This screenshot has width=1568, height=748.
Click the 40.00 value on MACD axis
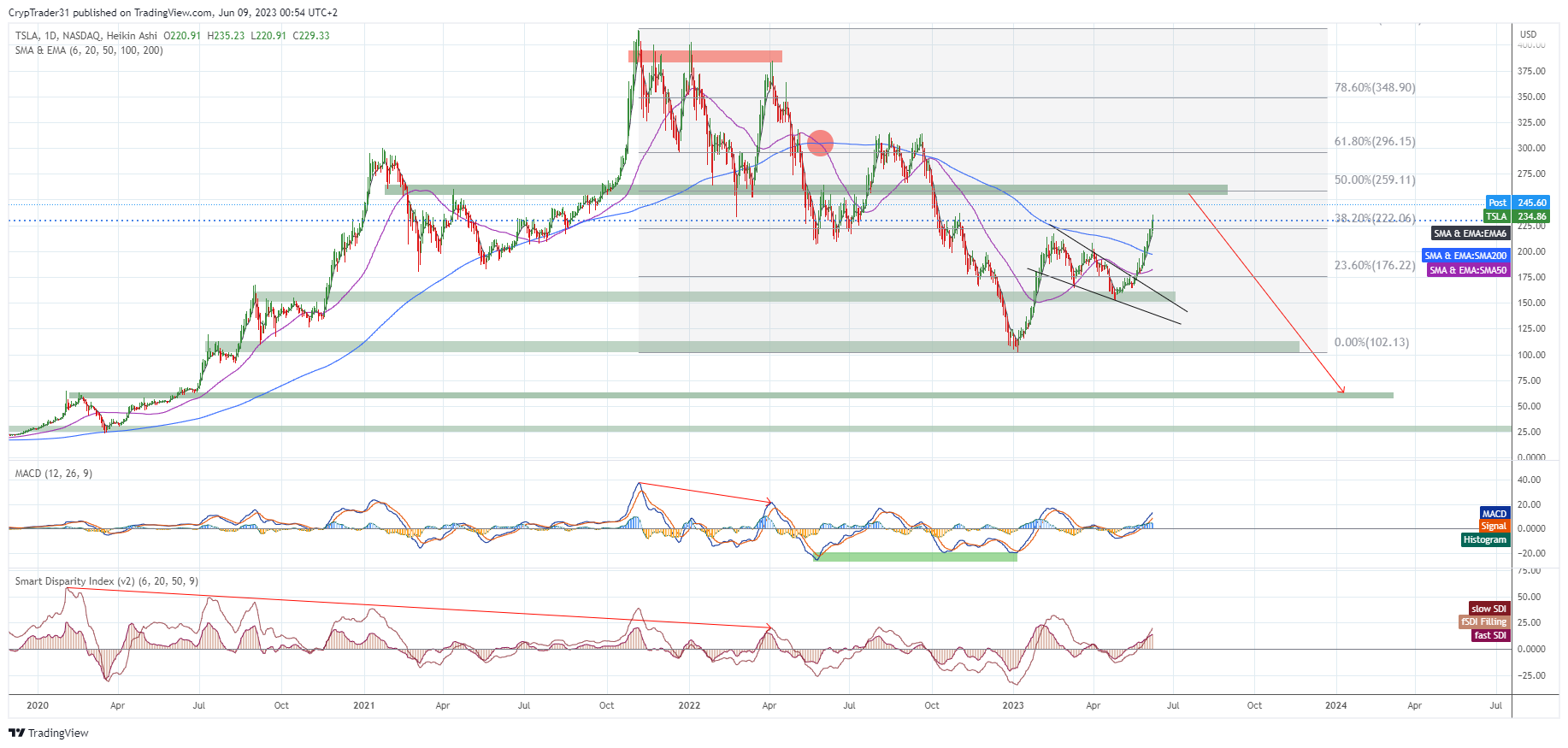[1530, 480]
